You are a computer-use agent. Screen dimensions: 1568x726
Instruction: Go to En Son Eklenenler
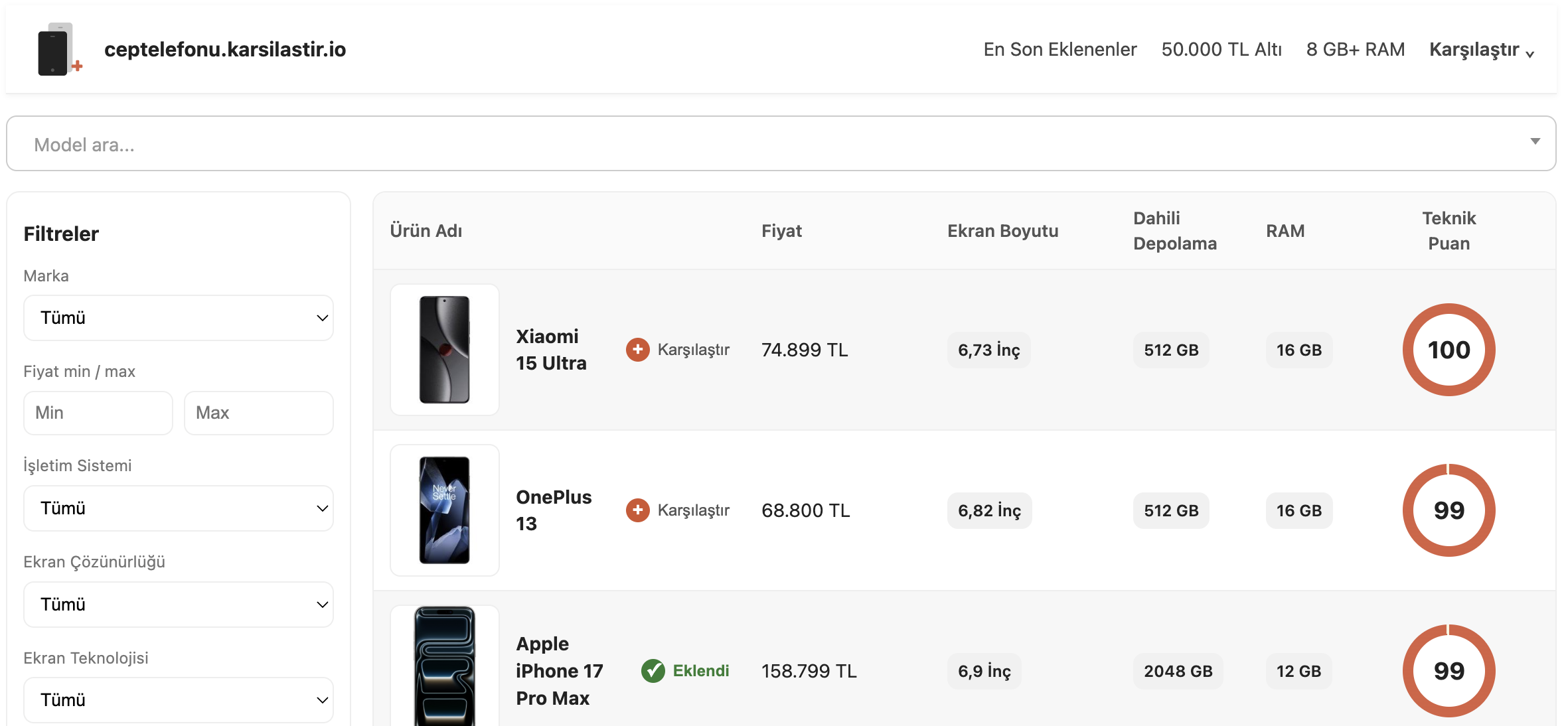click(x=1059, y=50)
